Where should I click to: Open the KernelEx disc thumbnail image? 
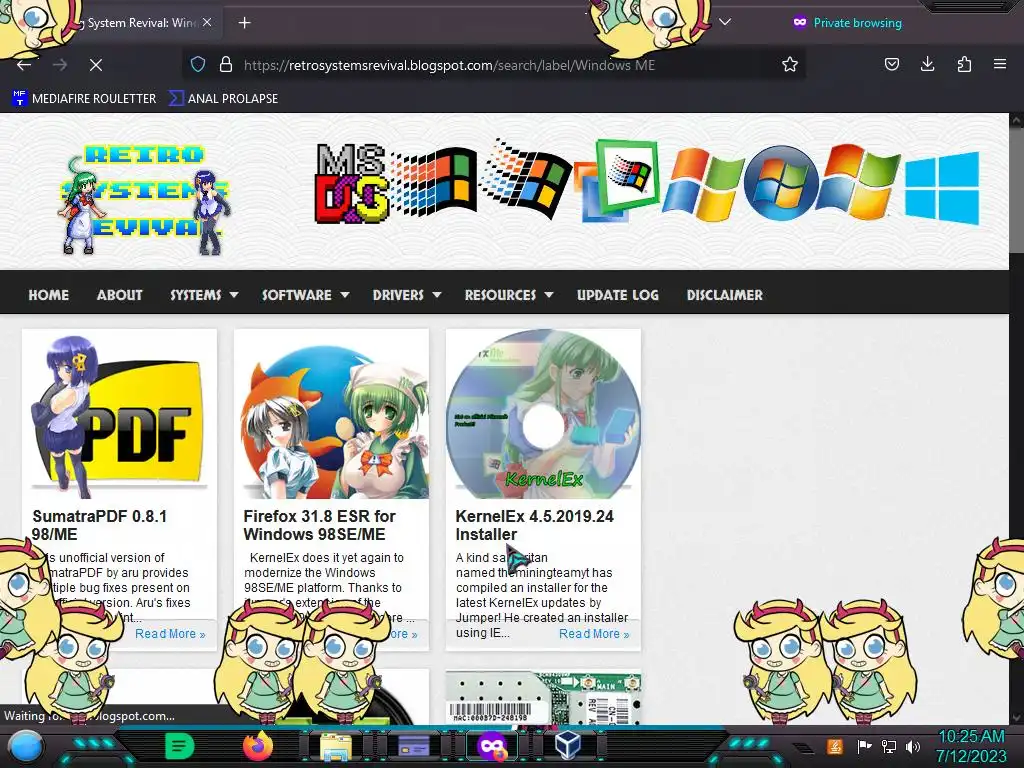tap(543, 415)
